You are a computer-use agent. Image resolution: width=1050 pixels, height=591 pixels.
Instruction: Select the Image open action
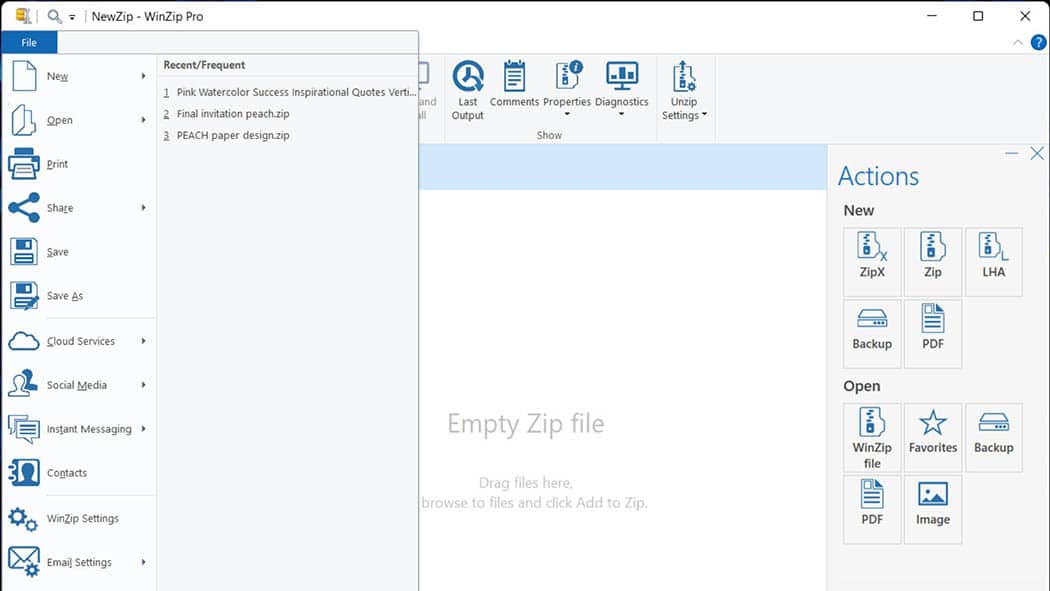click(932, 509)
